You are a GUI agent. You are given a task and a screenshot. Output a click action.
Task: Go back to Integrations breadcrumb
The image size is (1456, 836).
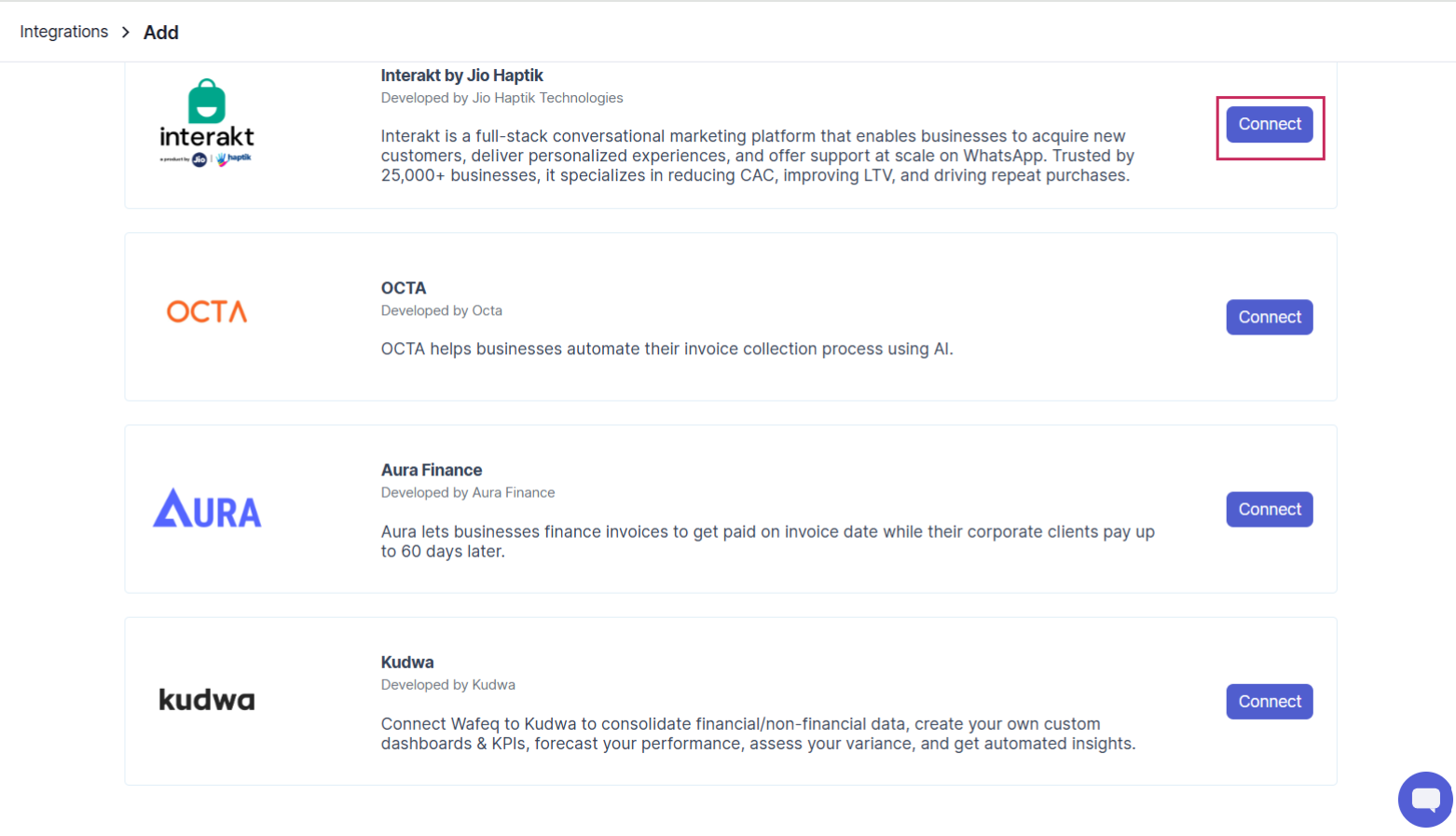coord(64,32)
